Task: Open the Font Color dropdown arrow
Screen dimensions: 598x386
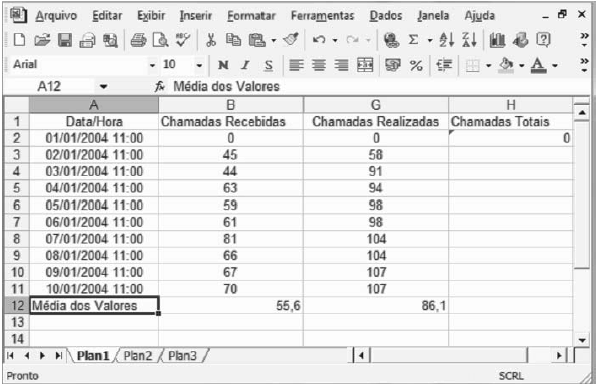Action: coord(555,66)
